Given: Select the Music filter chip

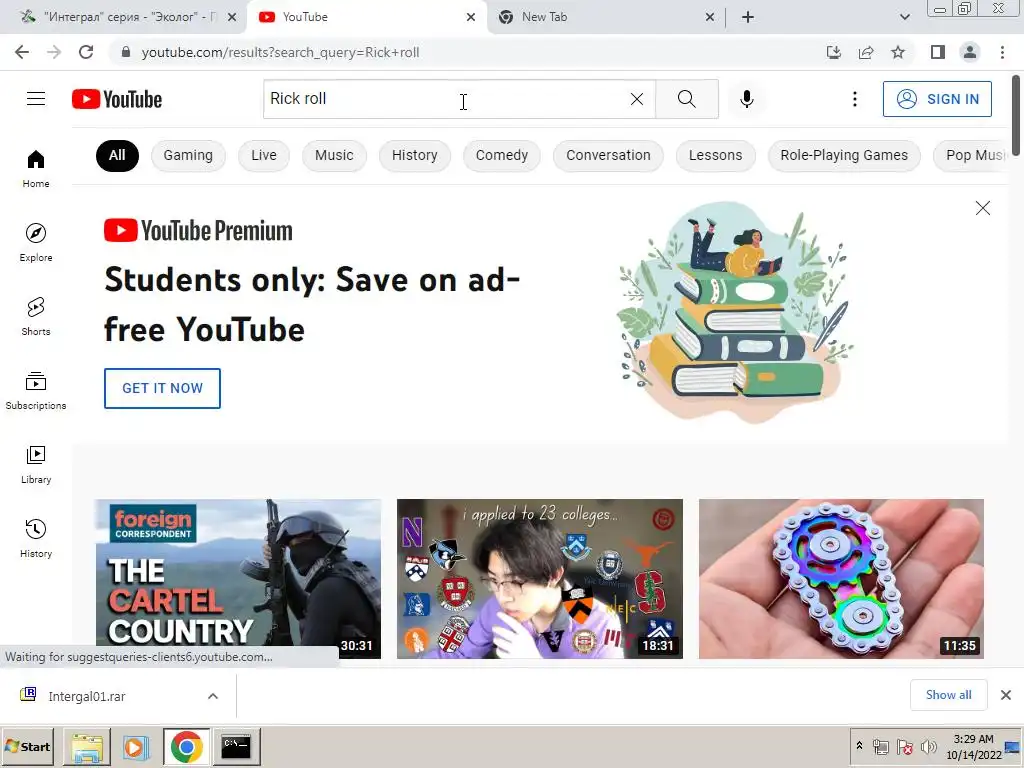Looking at the screenshot, I should coord(334,155).
